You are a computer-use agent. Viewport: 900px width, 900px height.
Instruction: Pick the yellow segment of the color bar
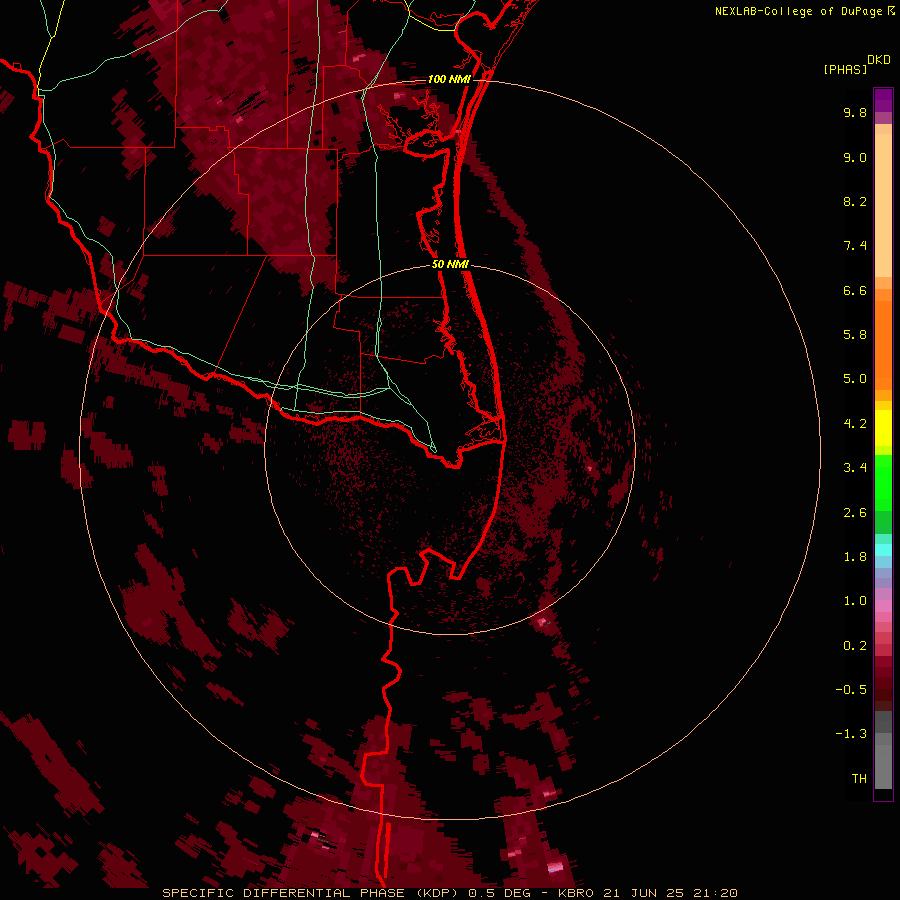coord(883,428)
